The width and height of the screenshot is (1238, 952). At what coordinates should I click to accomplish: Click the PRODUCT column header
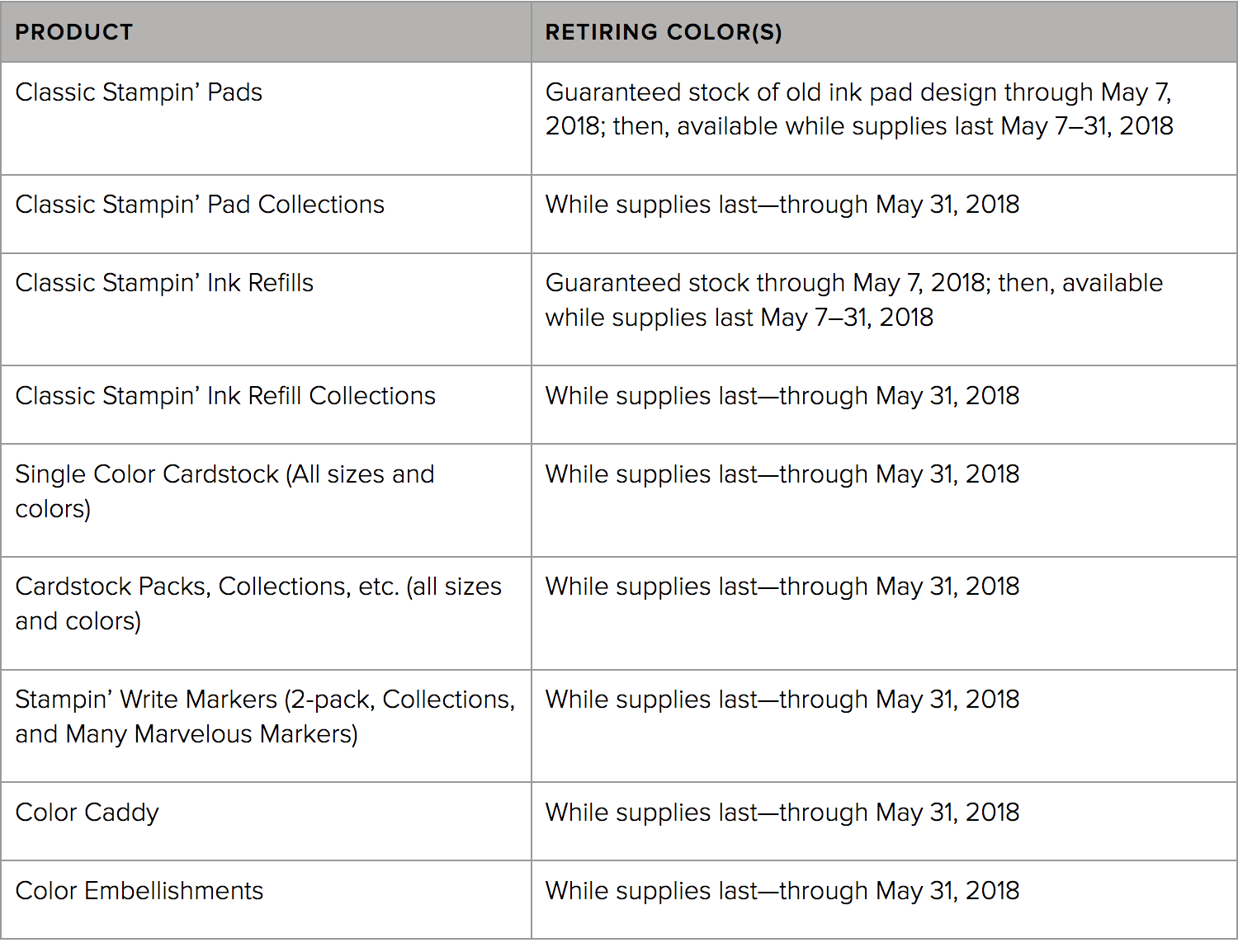[266, 32]
